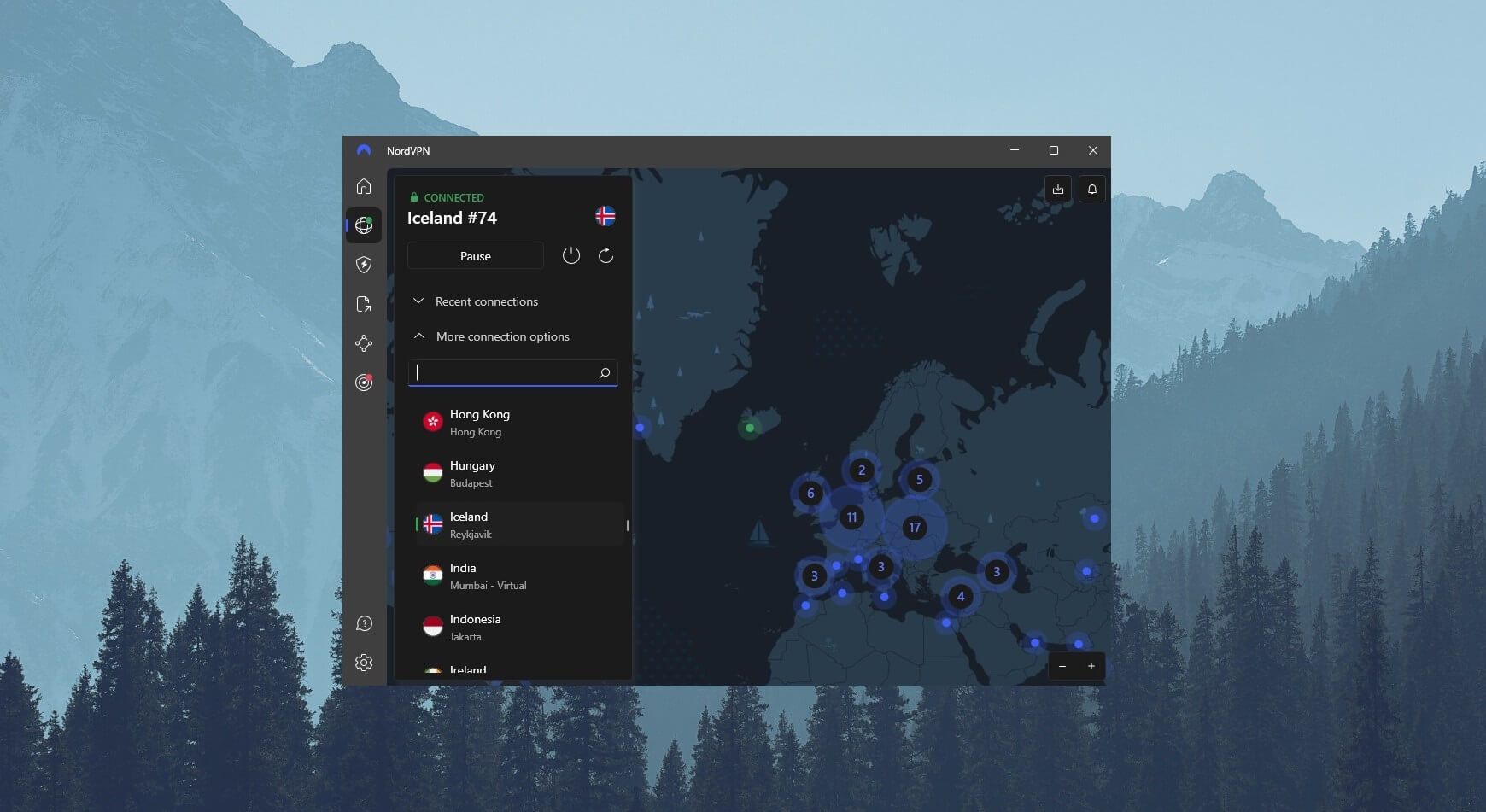Click the download updates icon on the map
The width and height of the screenshot is (1486, 812).
[1058, 189]
